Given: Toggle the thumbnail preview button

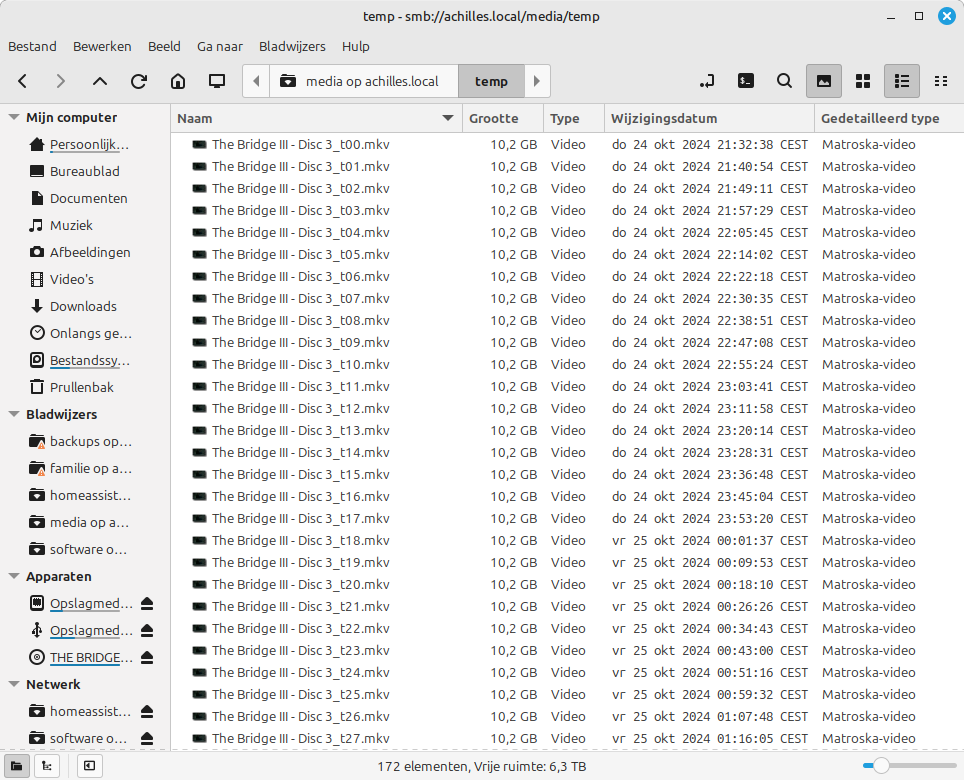Looking at the screenshot, I should 824,81.
